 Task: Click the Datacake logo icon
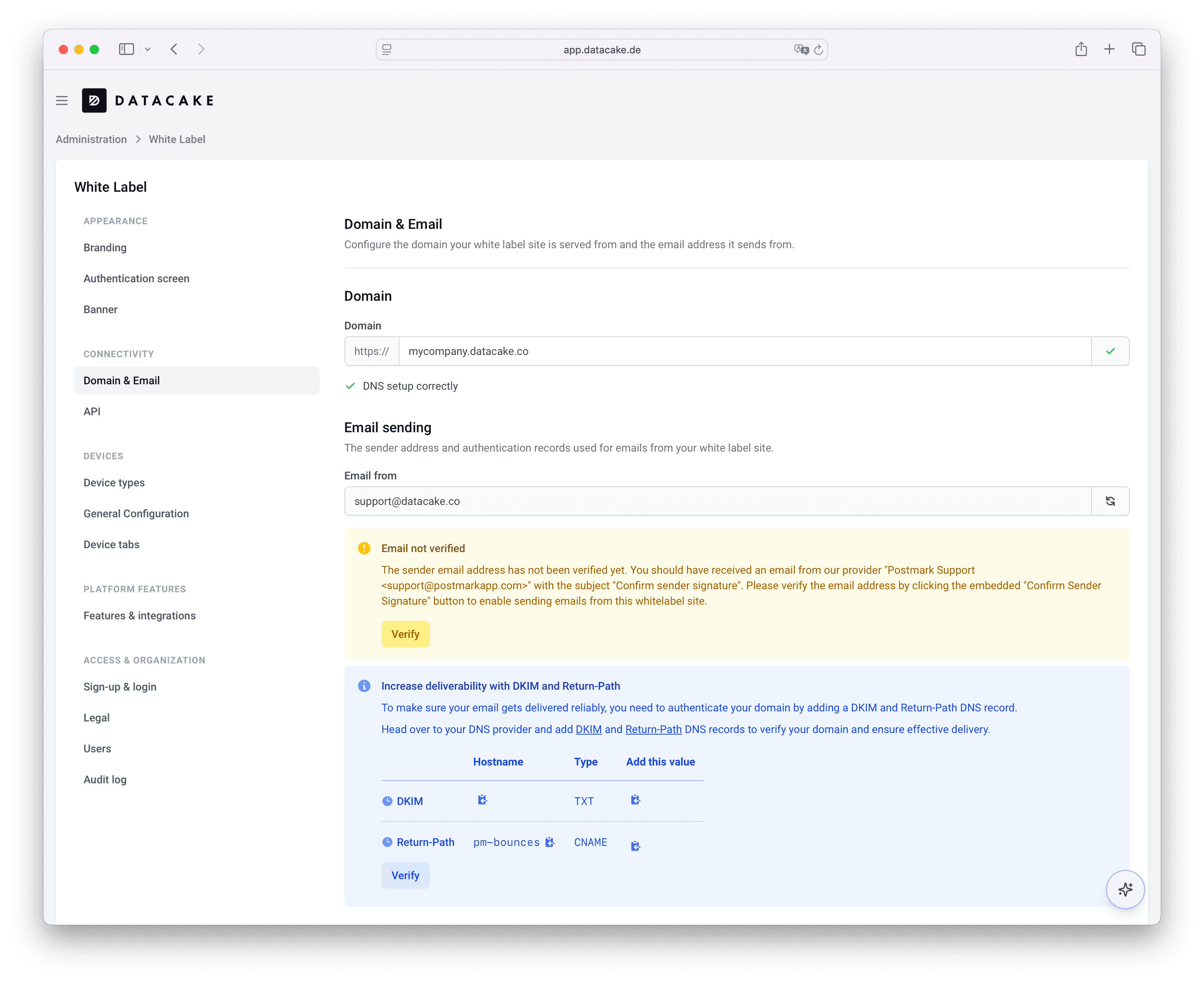pos(94,101)
